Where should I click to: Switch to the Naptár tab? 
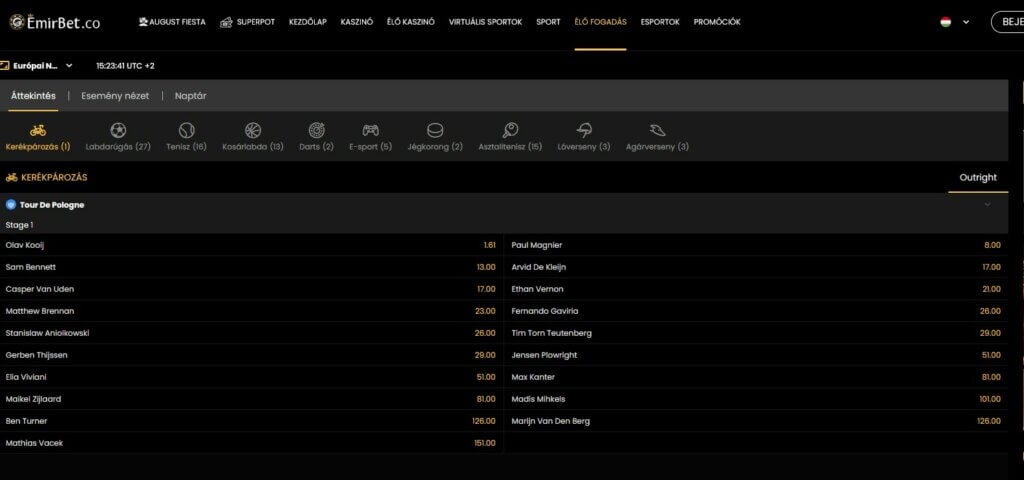pyautogui.click(x=191, y=96)
